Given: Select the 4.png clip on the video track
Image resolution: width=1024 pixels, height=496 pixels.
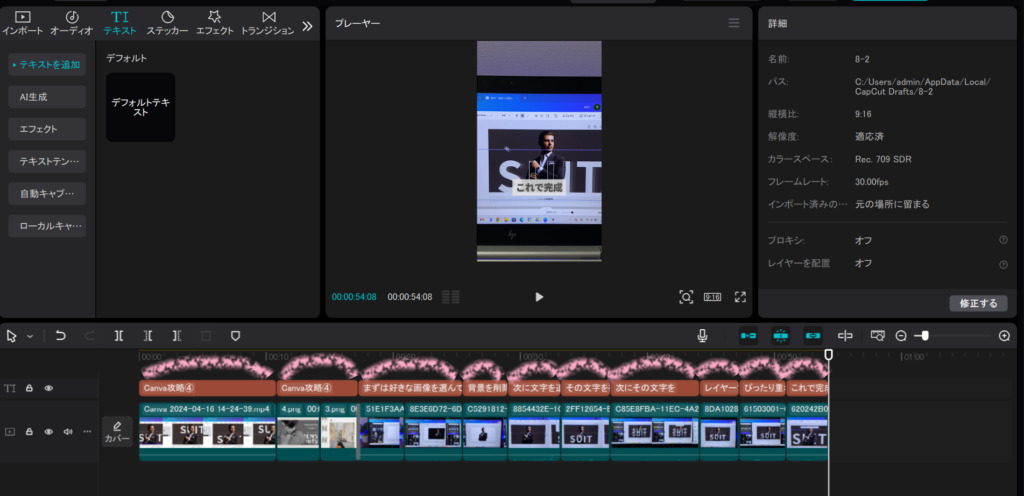Looking at the screenshot, I should [298, 431].
